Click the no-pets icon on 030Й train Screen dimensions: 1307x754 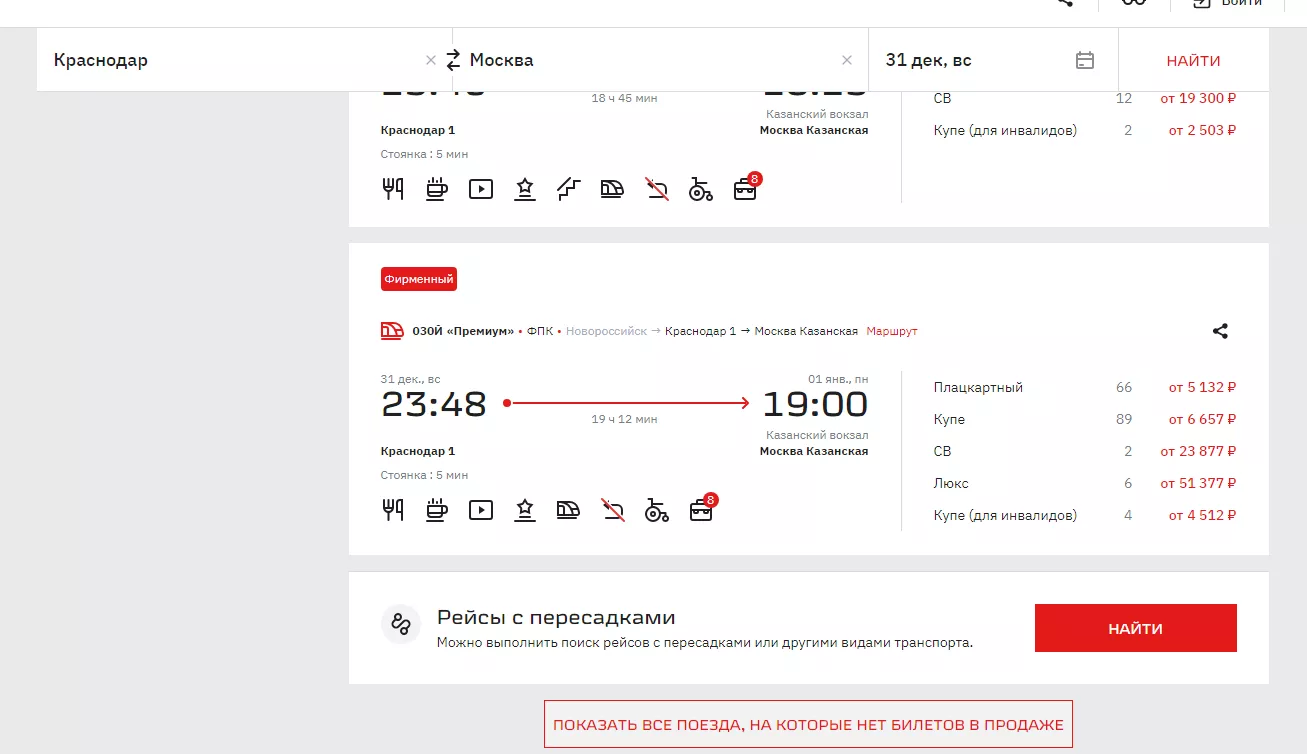click(613, 510)
